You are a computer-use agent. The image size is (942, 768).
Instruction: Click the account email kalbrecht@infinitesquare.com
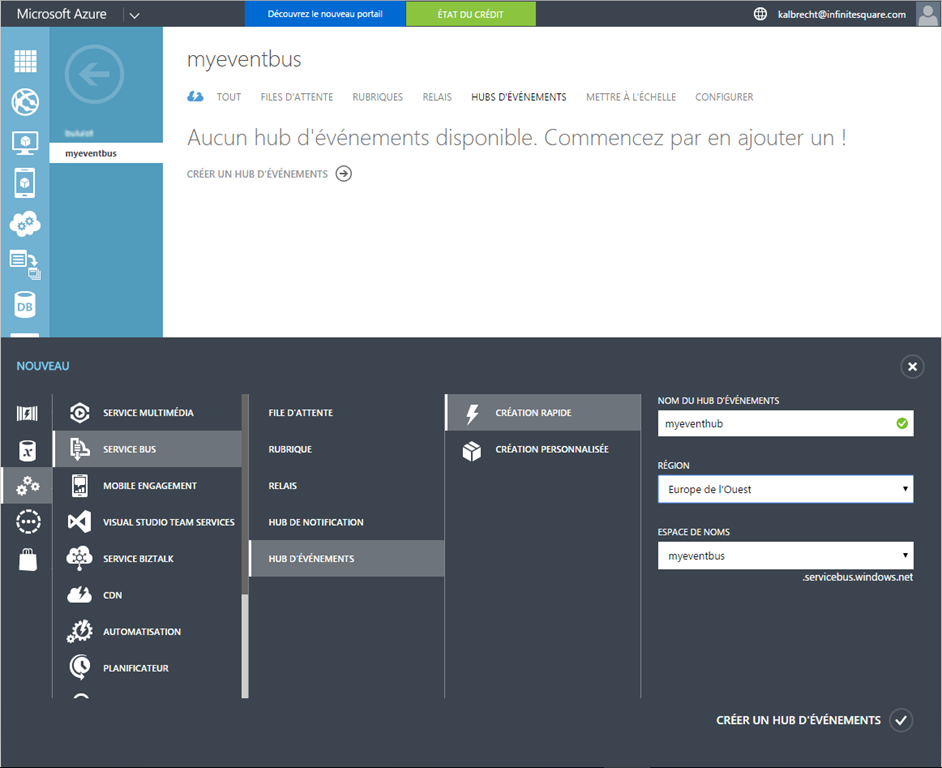point(842,14)
